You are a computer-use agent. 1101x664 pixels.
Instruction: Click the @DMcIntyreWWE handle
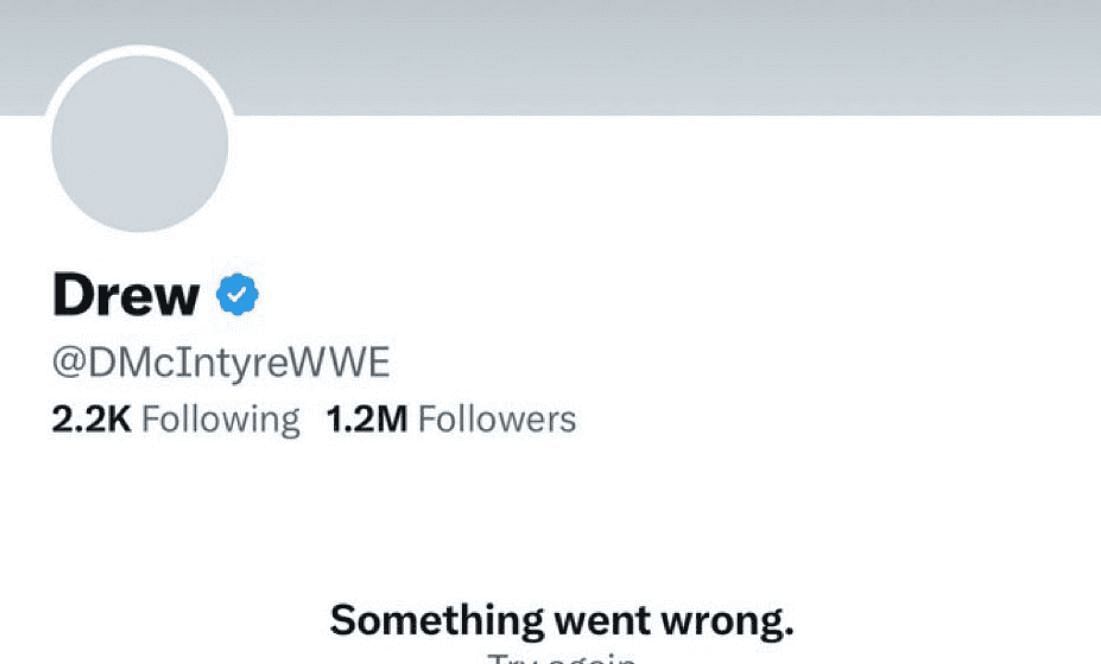click(x=221, y=363)
